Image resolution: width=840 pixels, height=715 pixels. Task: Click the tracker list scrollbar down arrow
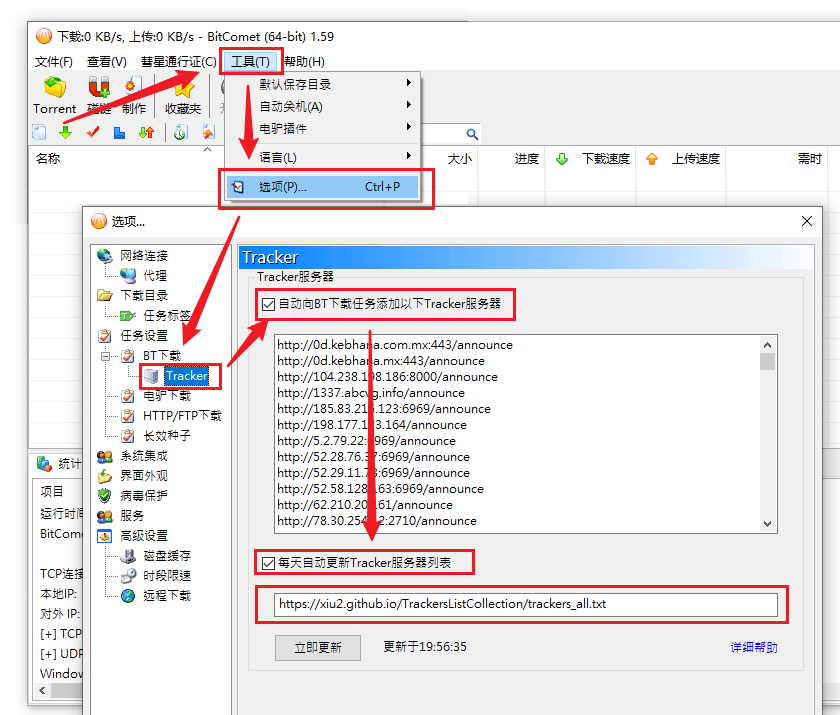click(767, 523)
